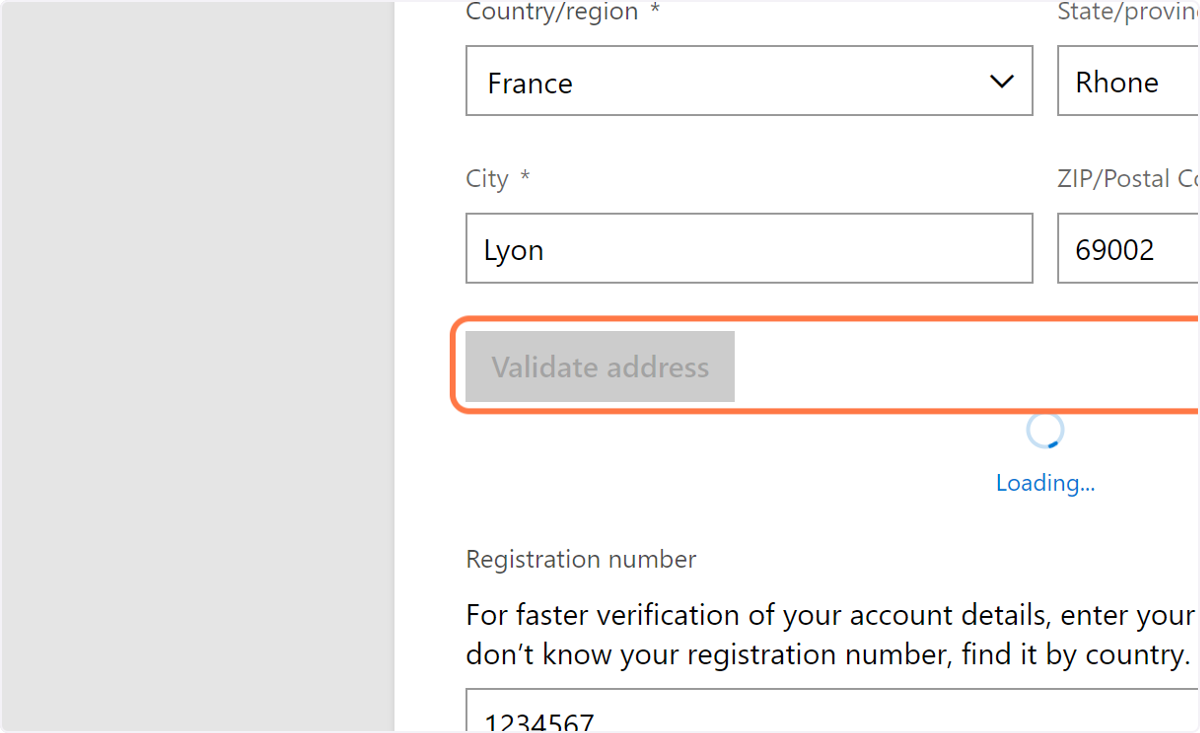This screenshot has width=1200, height=733.
Task: Open the Country/region dropdown showing France
Action: [749, 81]
